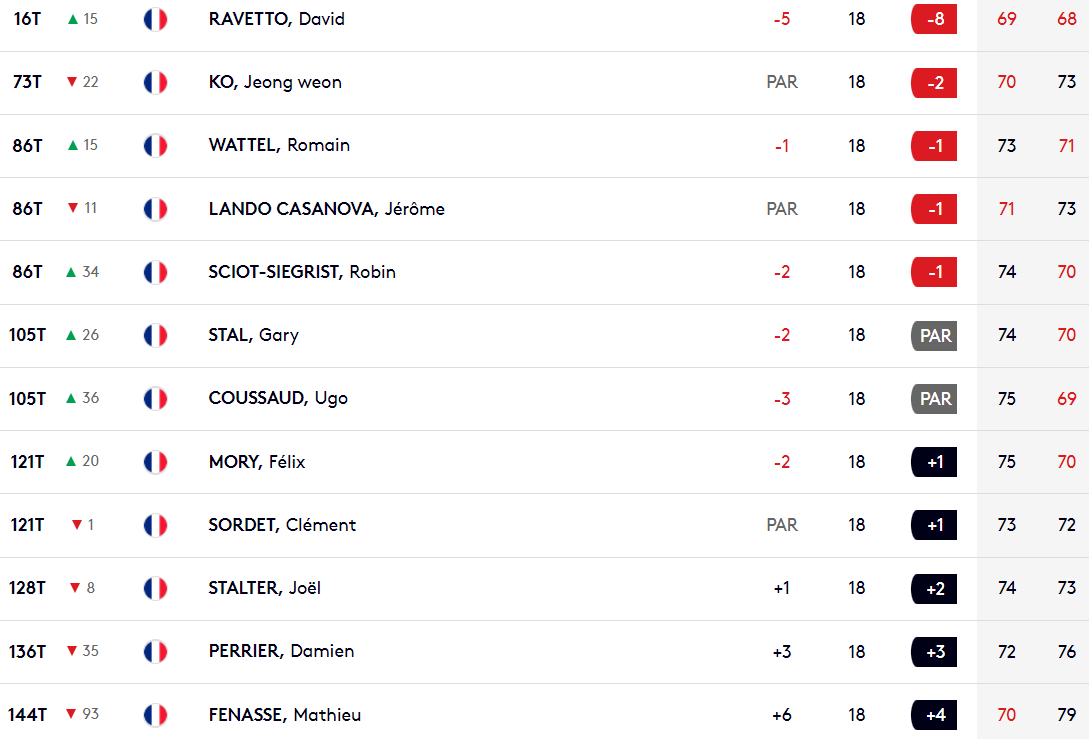1089x739 pixels.
Task: Click the flag icon next to KO, Jeong weon
Action: [156, 82]
